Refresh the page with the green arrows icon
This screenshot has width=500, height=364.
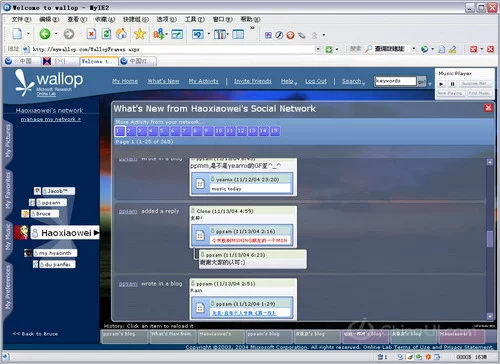point(106,34)
